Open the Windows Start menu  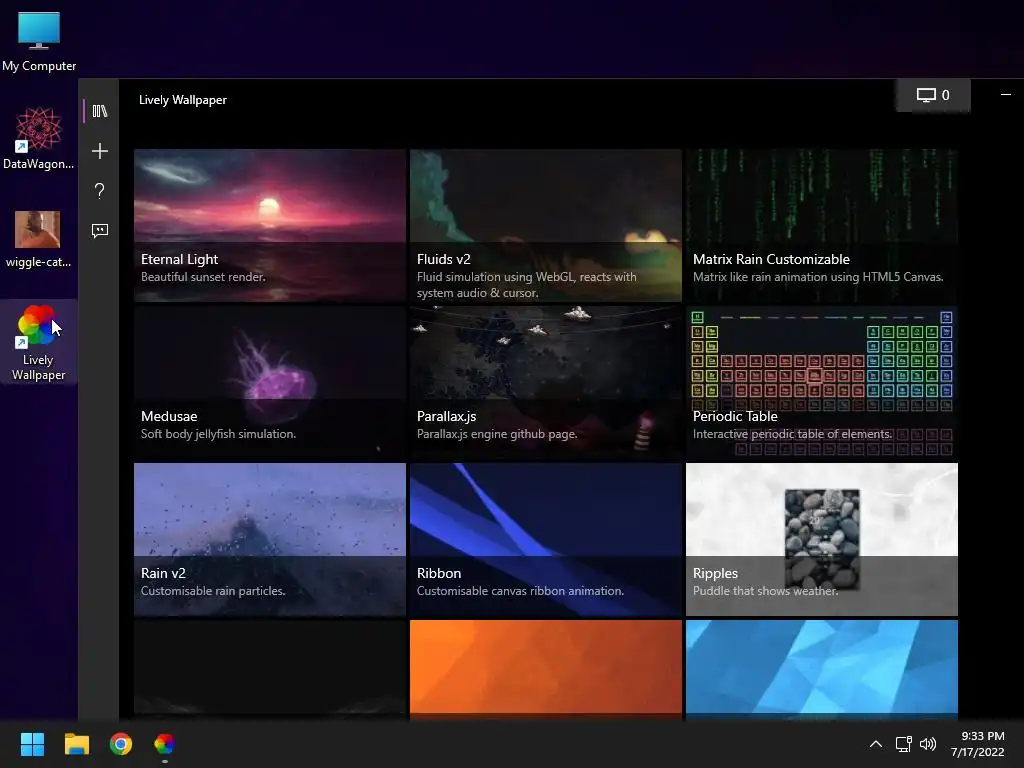click(x=32, y=744)
